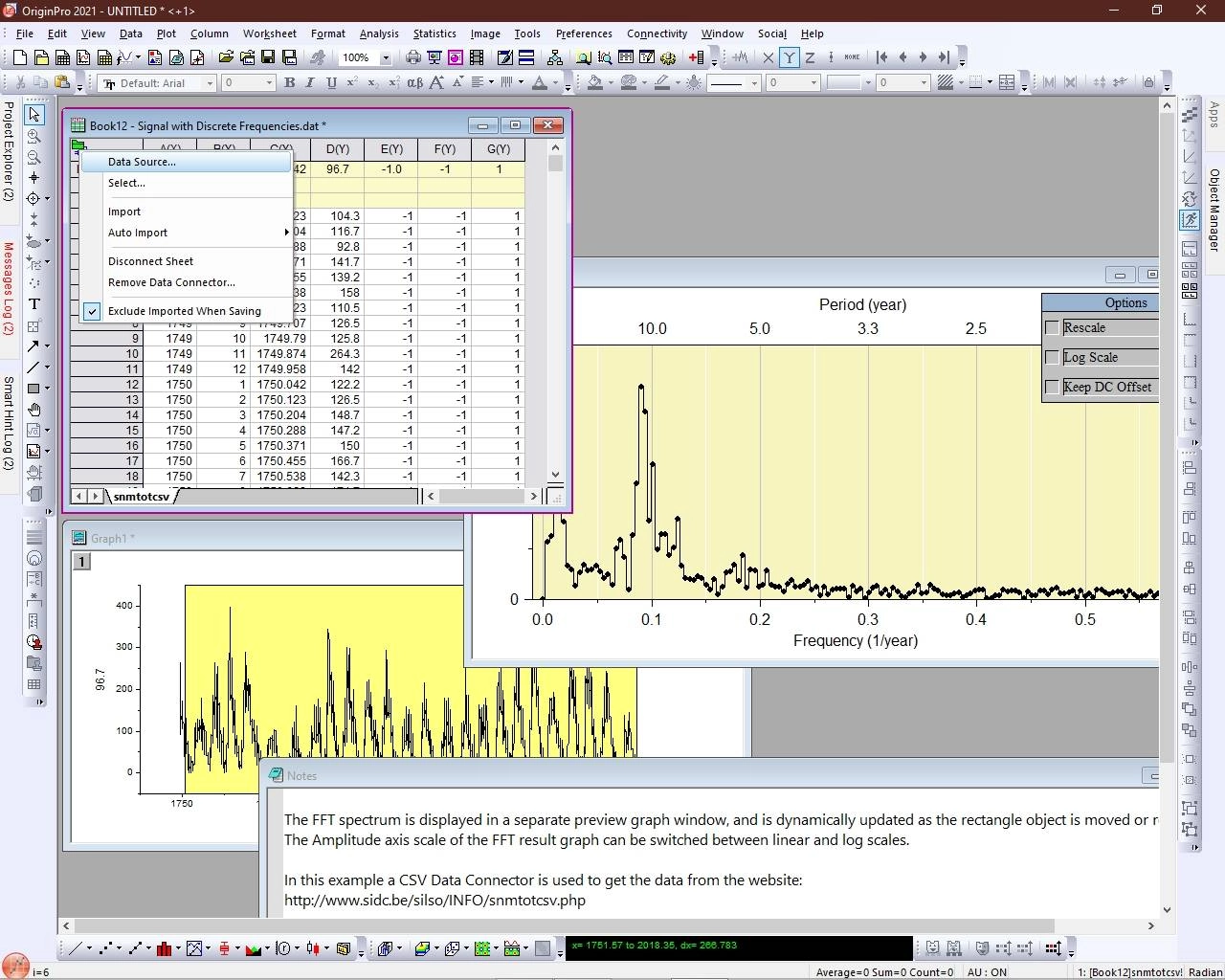Open the font color dropdown arrow
The height and width of the screenshot is (980, 1225).
pyautogui.click(x=555, y=83)
